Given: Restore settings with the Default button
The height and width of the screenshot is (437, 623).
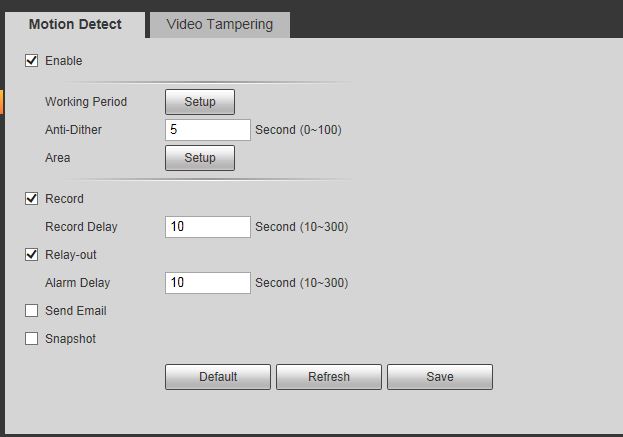Looking at the screenshot, I should tap(218, 377).
